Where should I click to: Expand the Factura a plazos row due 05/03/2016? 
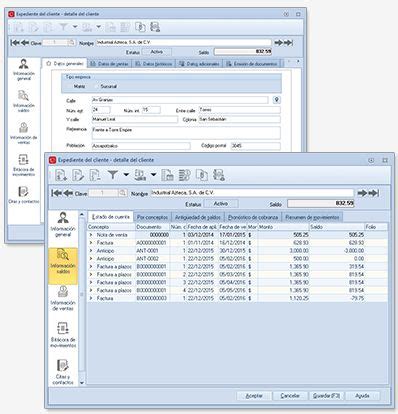91,275
